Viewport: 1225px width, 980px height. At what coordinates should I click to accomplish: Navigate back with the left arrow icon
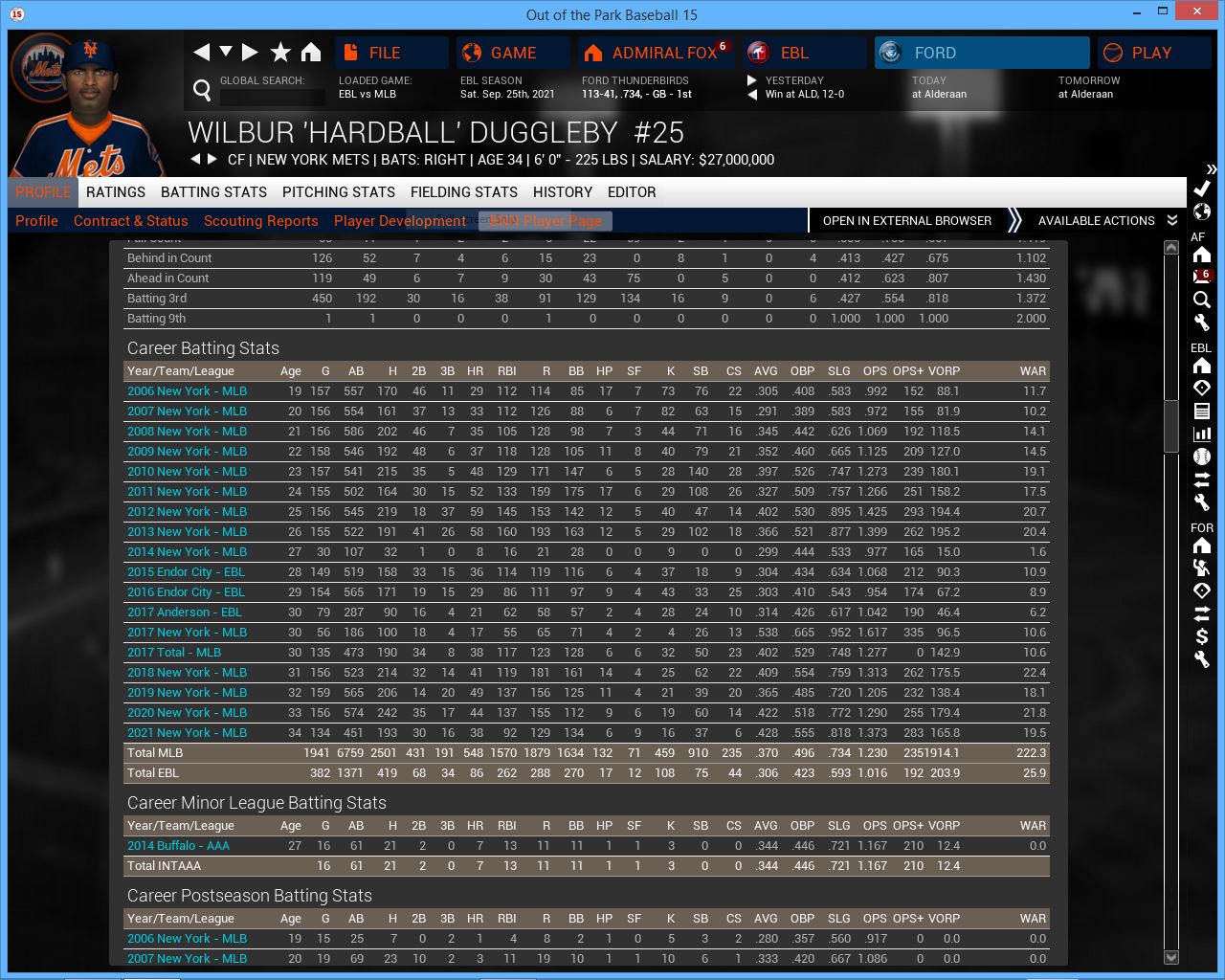click(201, 53)
